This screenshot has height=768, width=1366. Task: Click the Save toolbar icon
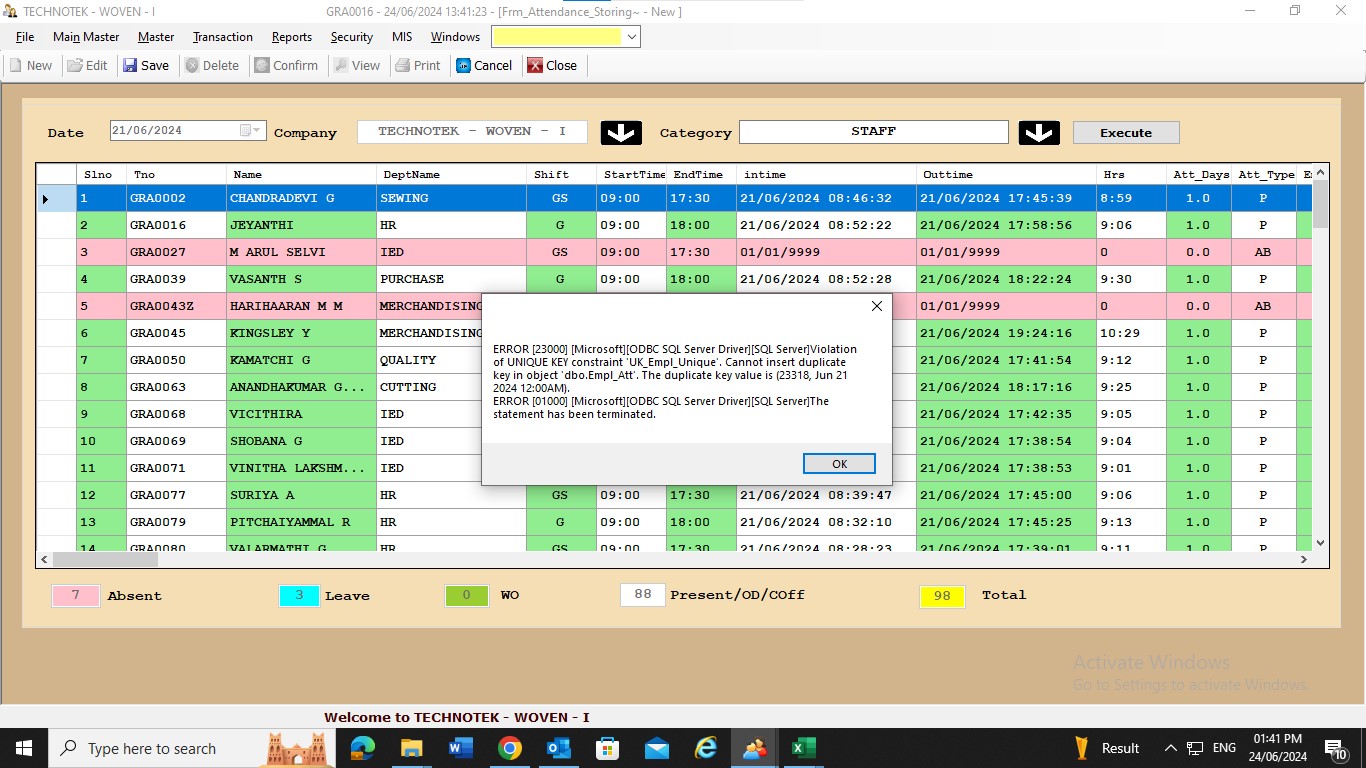(x=131, y=66)
